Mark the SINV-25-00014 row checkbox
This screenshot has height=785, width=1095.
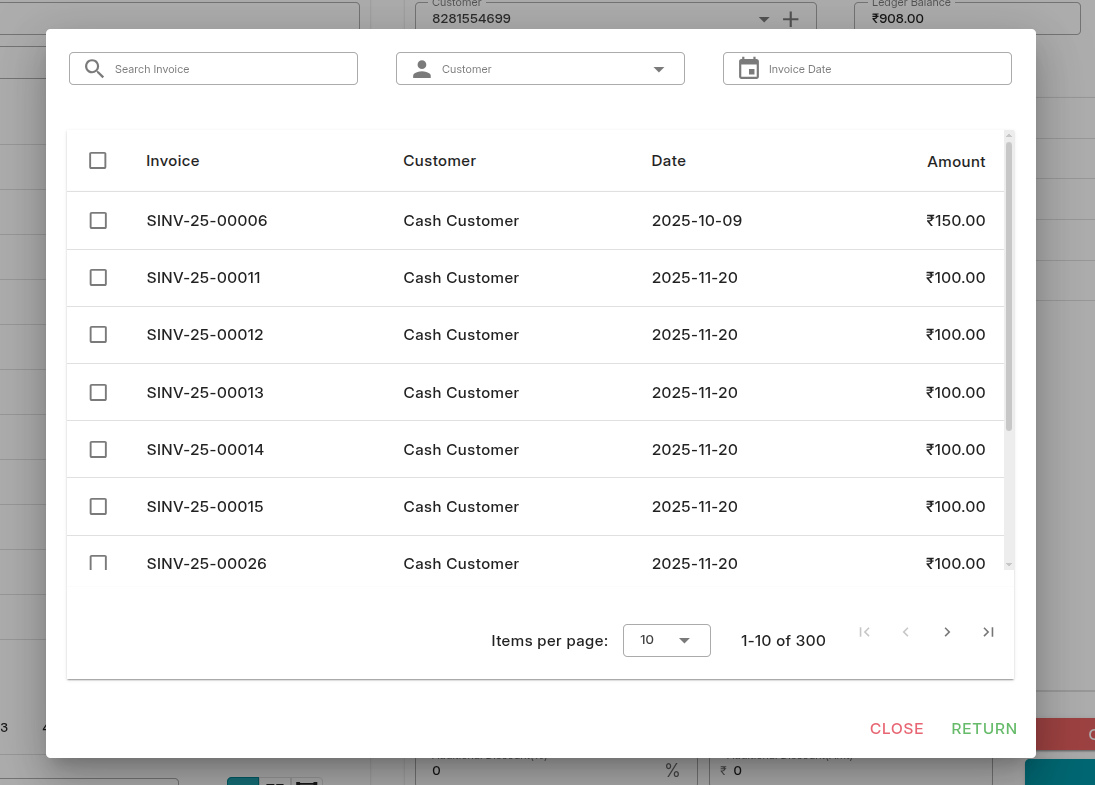(98, 449)
